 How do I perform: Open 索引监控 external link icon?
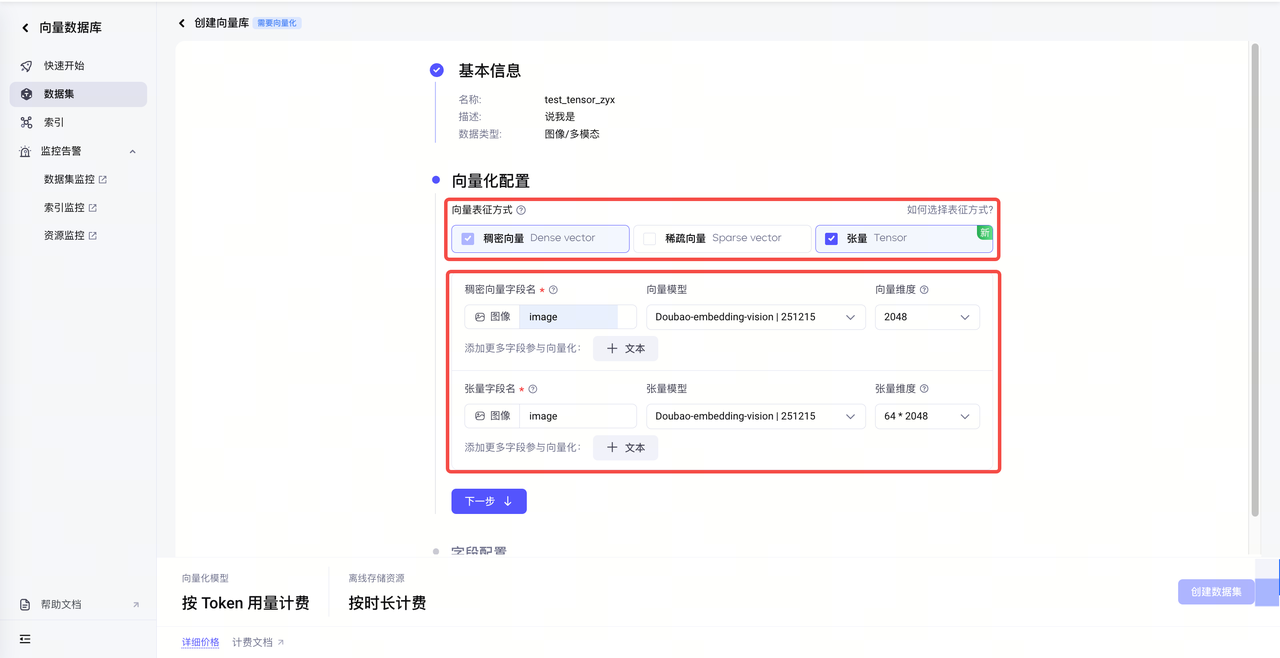click(x=93, y=208)
